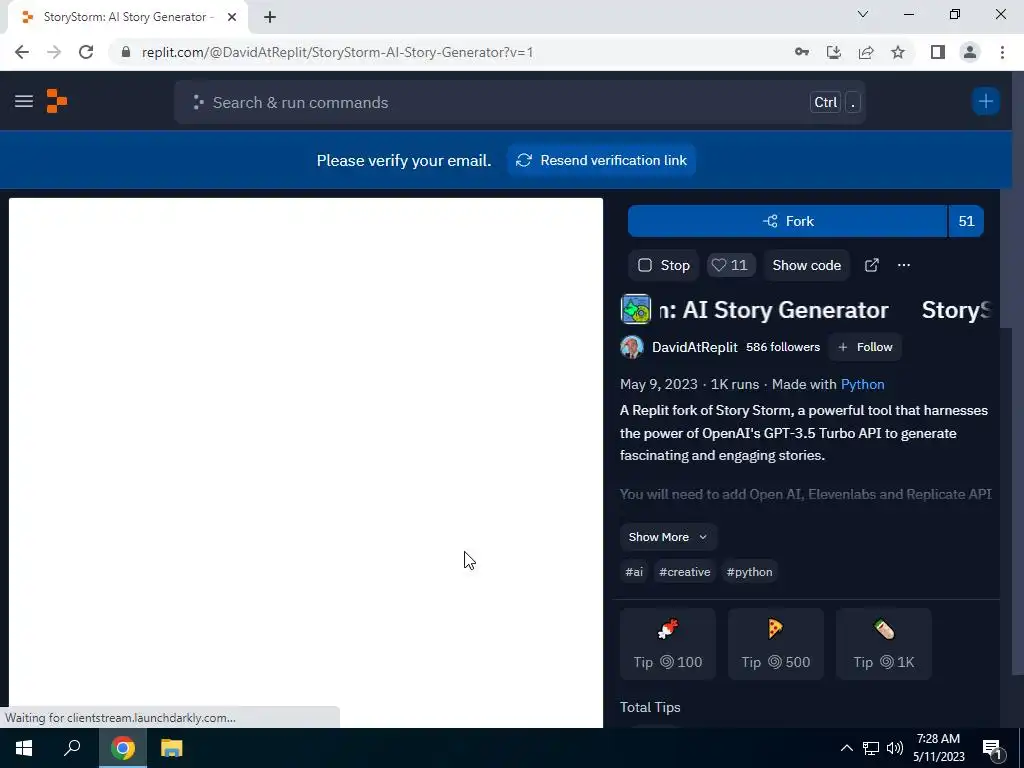Screen dimensions: 1024x768
Task: Tip 100 cycles with meat icon
Action: [667, 644]
